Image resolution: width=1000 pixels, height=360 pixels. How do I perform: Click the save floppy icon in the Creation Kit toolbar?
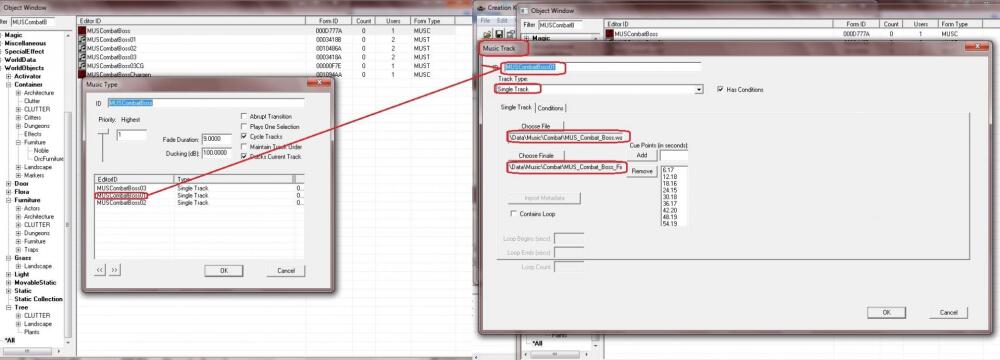(499, 33)
